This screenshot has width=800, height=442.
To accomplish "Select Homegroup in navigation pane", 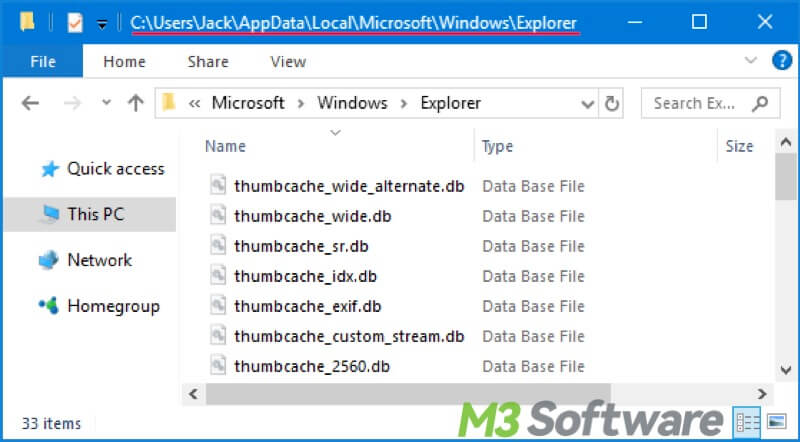I will (113, 306).
